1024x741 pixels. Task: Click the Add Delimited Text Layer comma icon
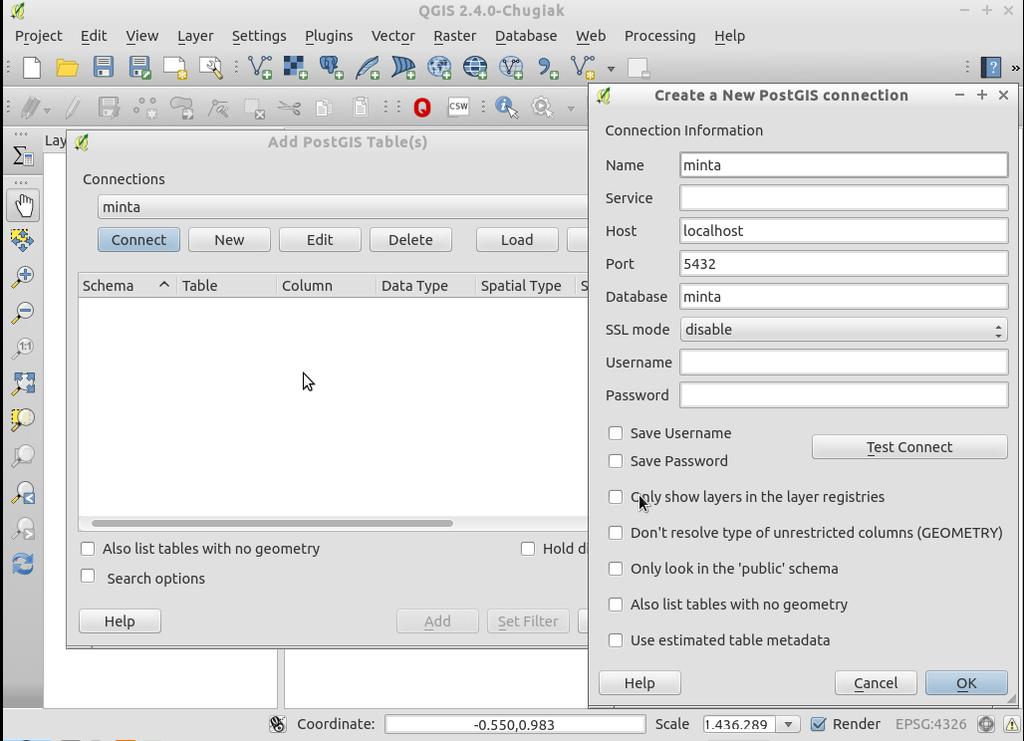tap(547, 67)
